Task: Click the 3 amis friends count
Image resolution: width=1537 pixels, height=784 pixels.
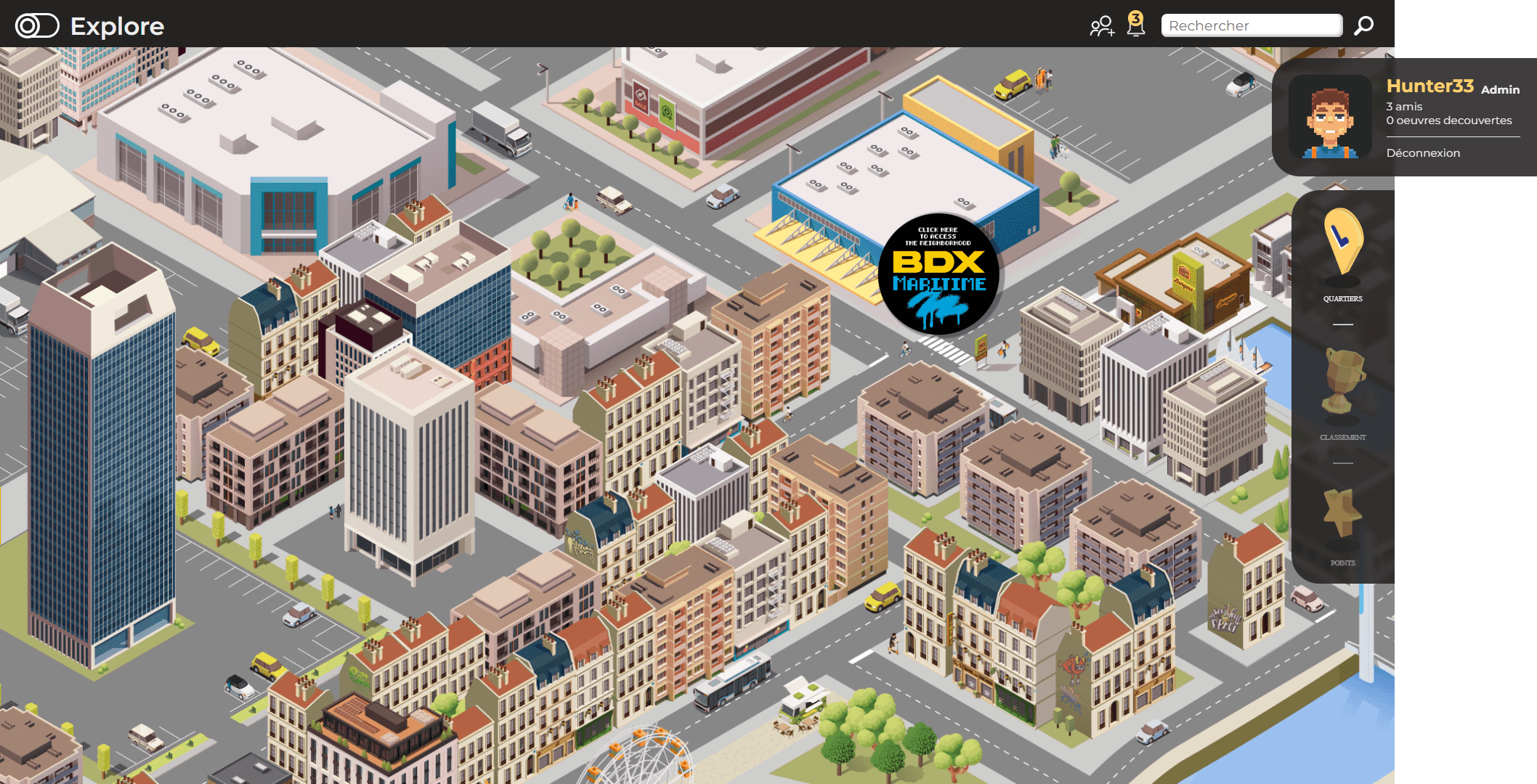Action: coord(1403,107)
